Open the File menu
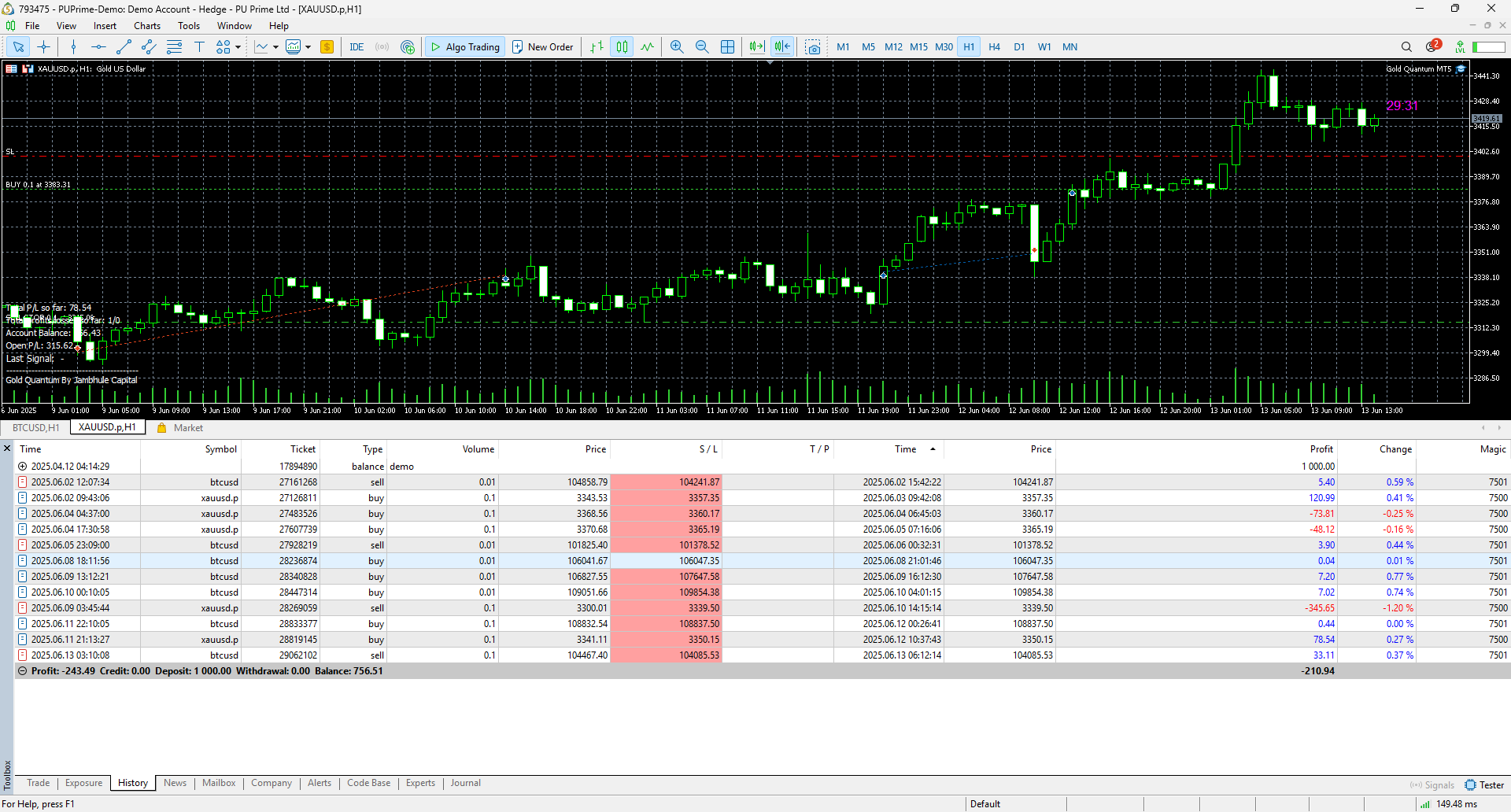 tap(32, 26)
